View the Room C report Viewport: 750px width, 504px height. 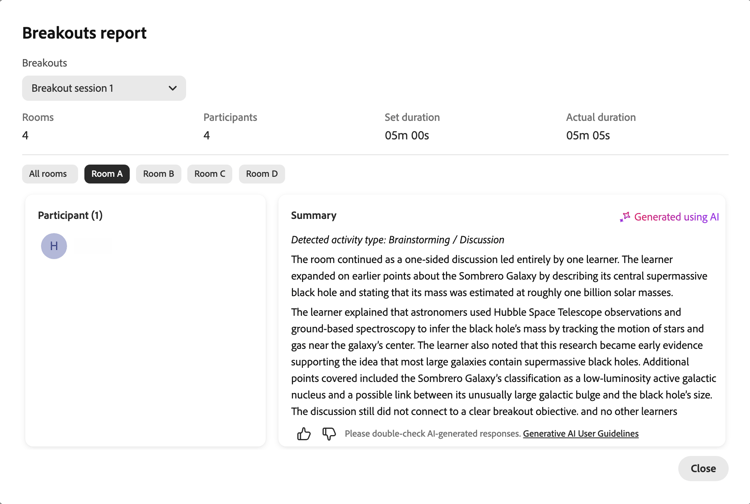[210, 174]
